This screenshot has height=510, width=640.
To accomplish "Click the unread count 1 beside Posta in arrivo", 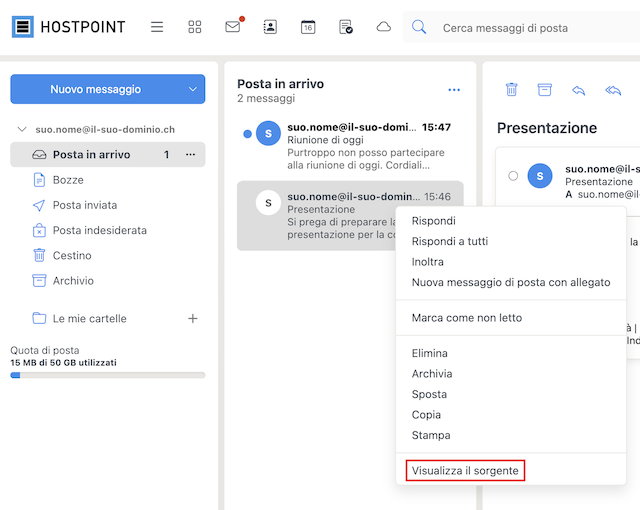I will tap(167, 155).
